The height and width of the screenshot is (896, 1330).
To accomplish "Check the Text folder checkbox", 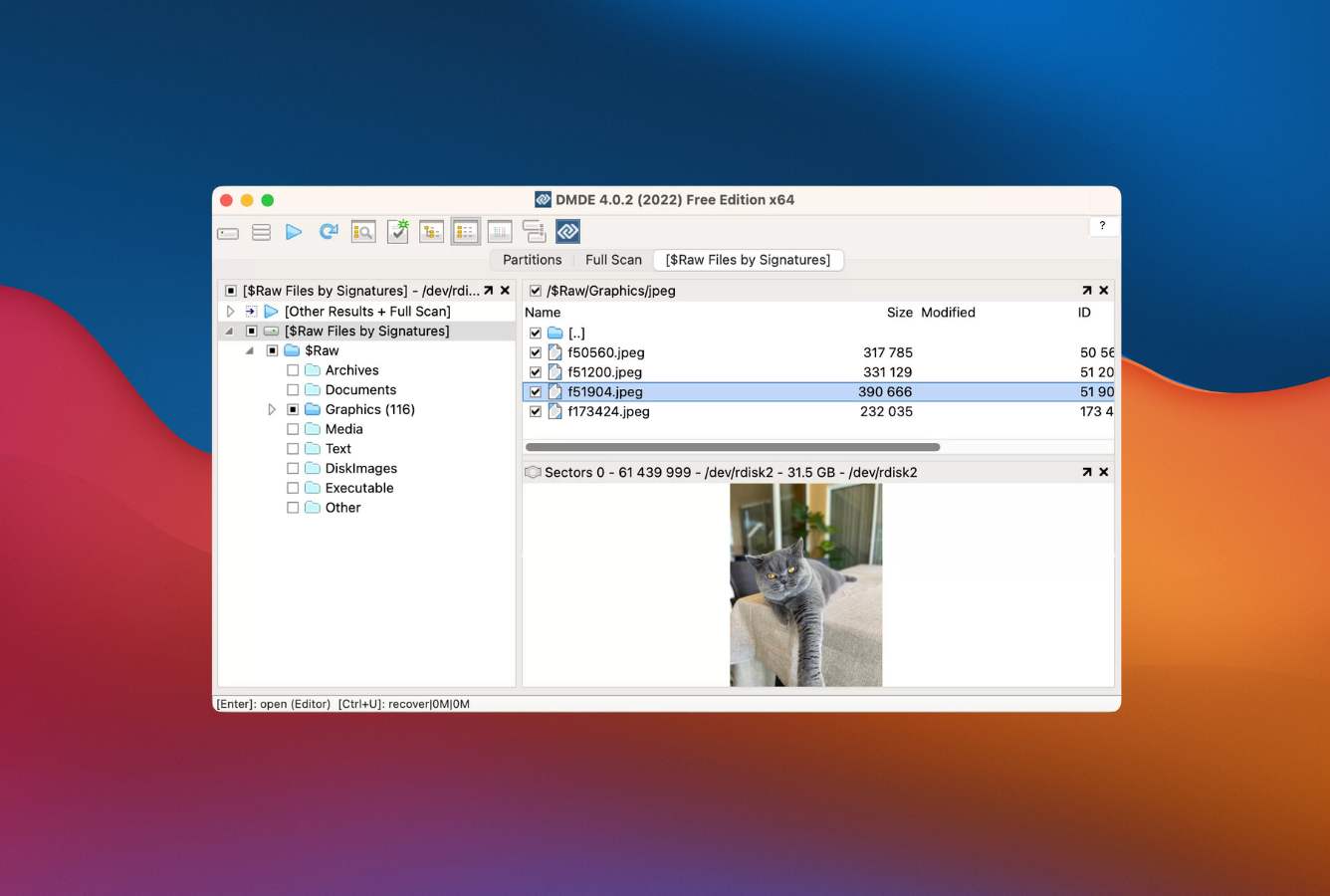I will pyautogui.click(x=293, y=449).
